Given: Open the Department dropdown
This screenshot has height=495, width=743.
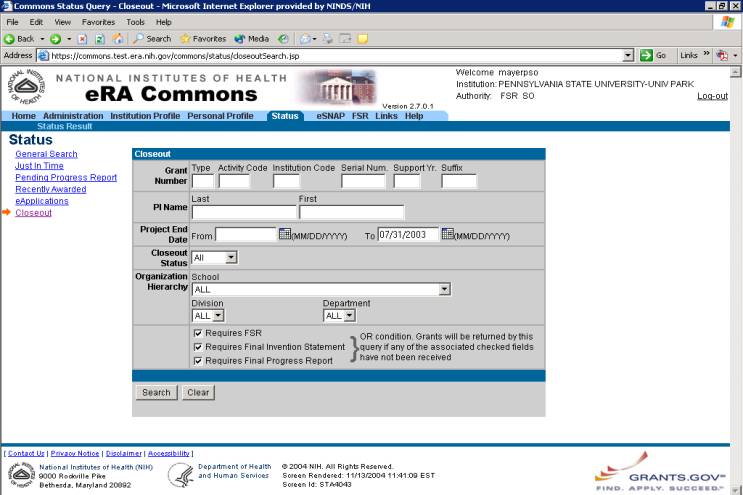Looking at the screenshot, I should click(339, 315).
